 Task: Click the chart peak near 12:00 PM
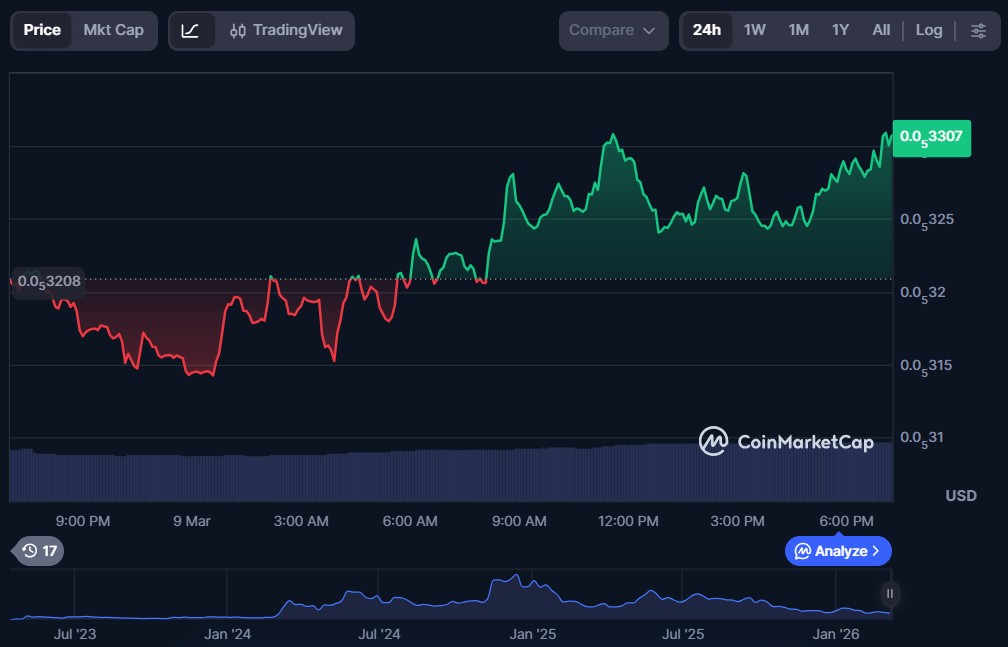[x=612, y=136]
